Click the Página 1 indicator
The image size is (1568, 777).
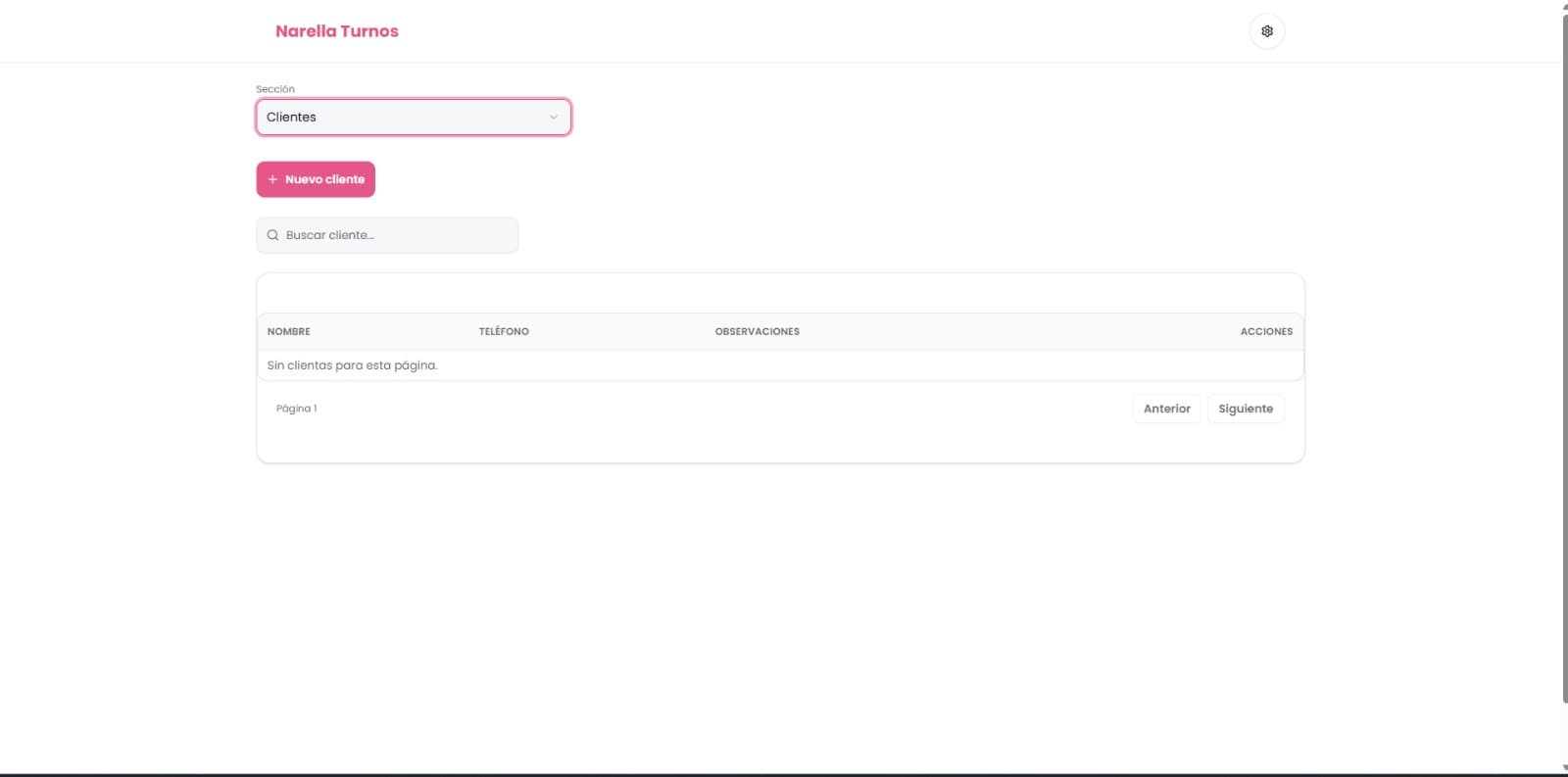click(x=297, y=409)
